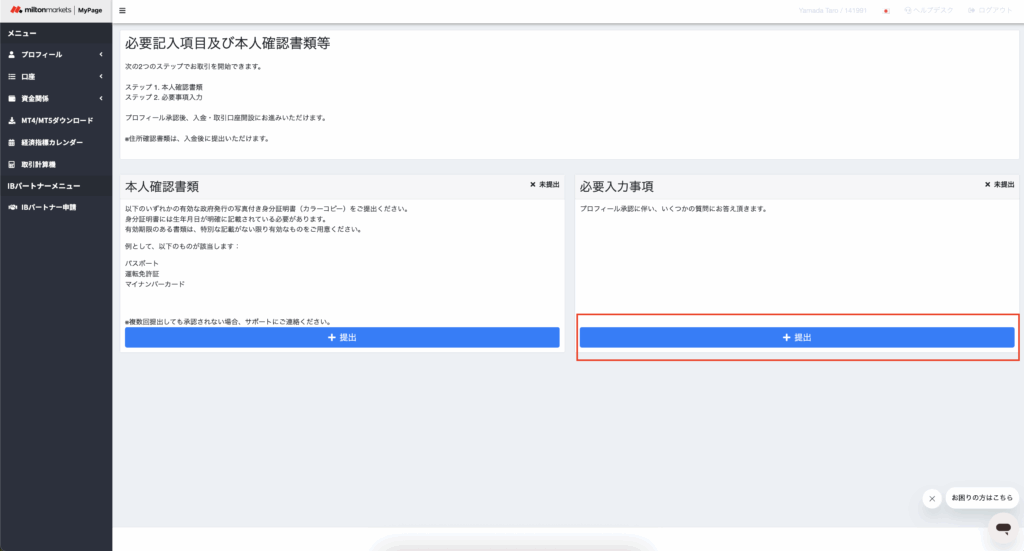Click the Japan flag language icon
The width and height of the screenshot is (1024, 551).
[886, 11]
